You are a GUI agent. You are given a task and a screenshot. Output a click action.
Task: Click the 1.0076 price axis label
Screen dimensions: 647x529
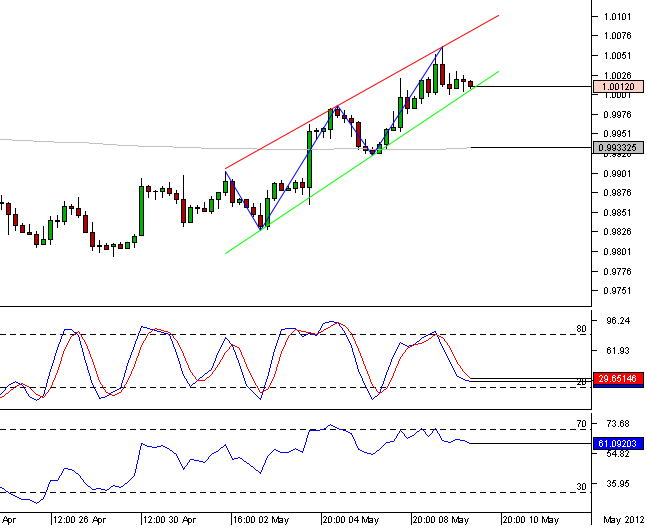point(617,36)
